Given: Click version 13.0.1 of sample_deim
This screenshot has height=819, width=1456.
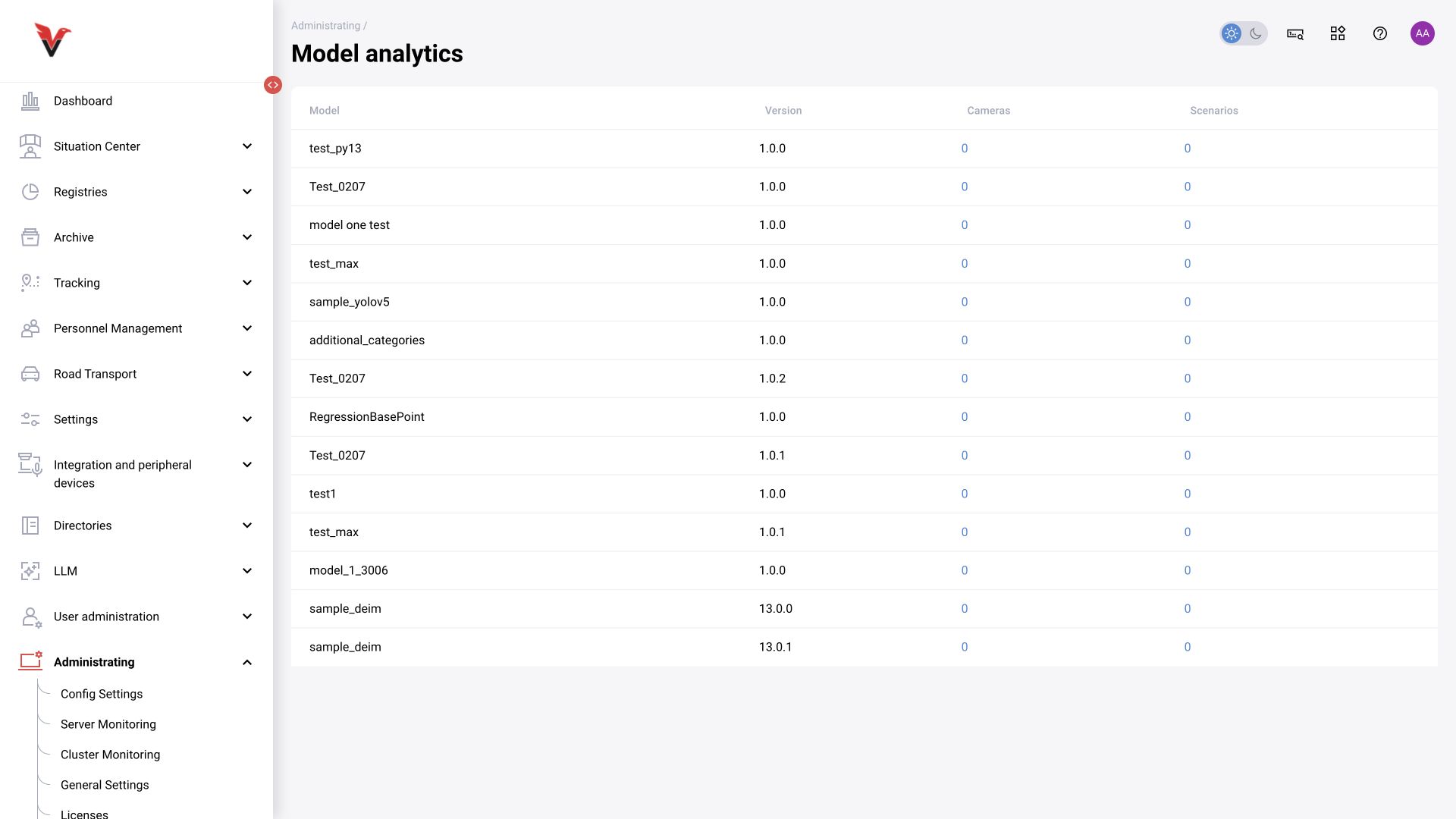Looking at the screenshot, I should pyautogui.click(x=776, y=647).
